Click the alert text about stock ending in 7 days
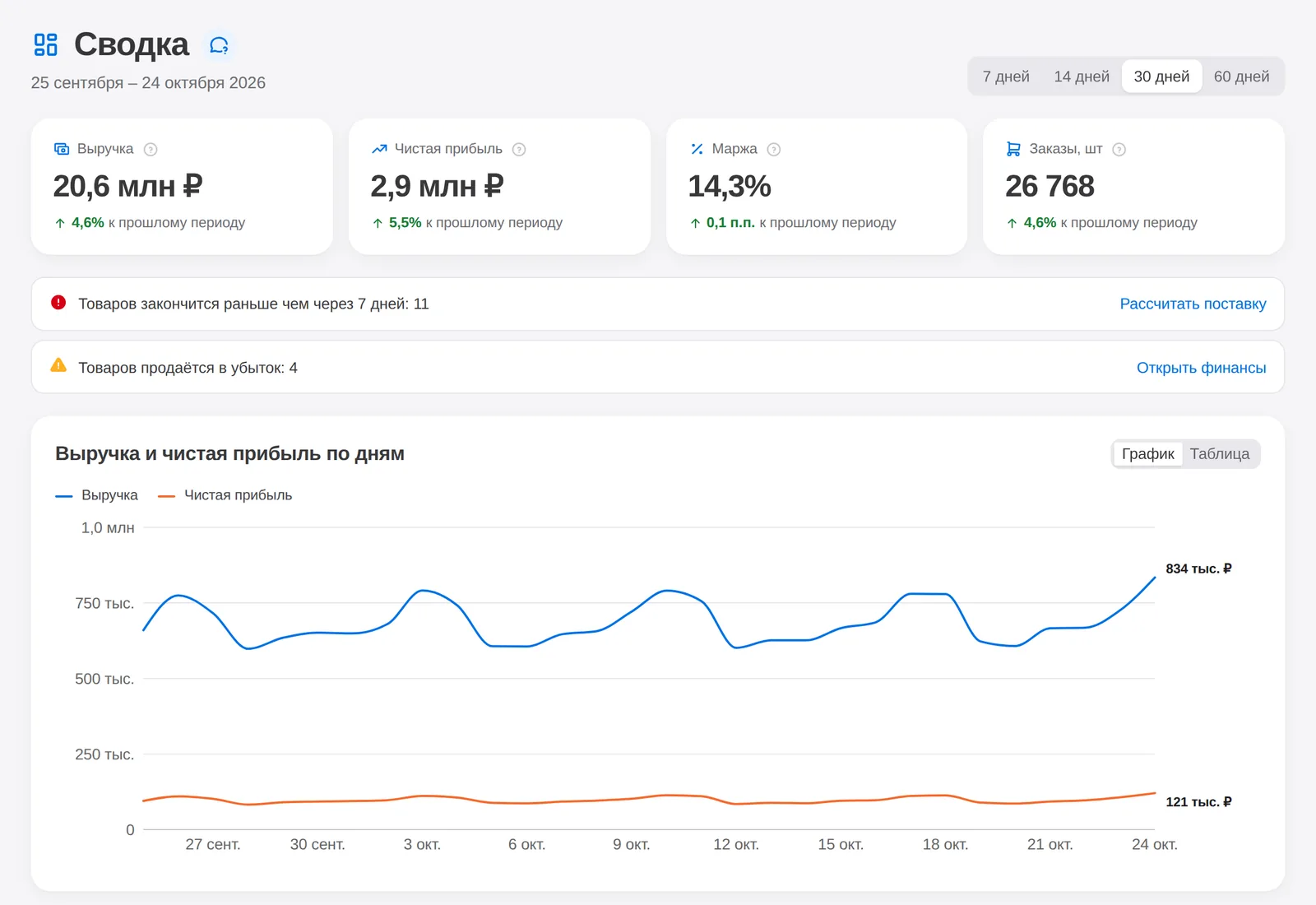Viewport: 1316px width, 905px height. click(253, 304)
